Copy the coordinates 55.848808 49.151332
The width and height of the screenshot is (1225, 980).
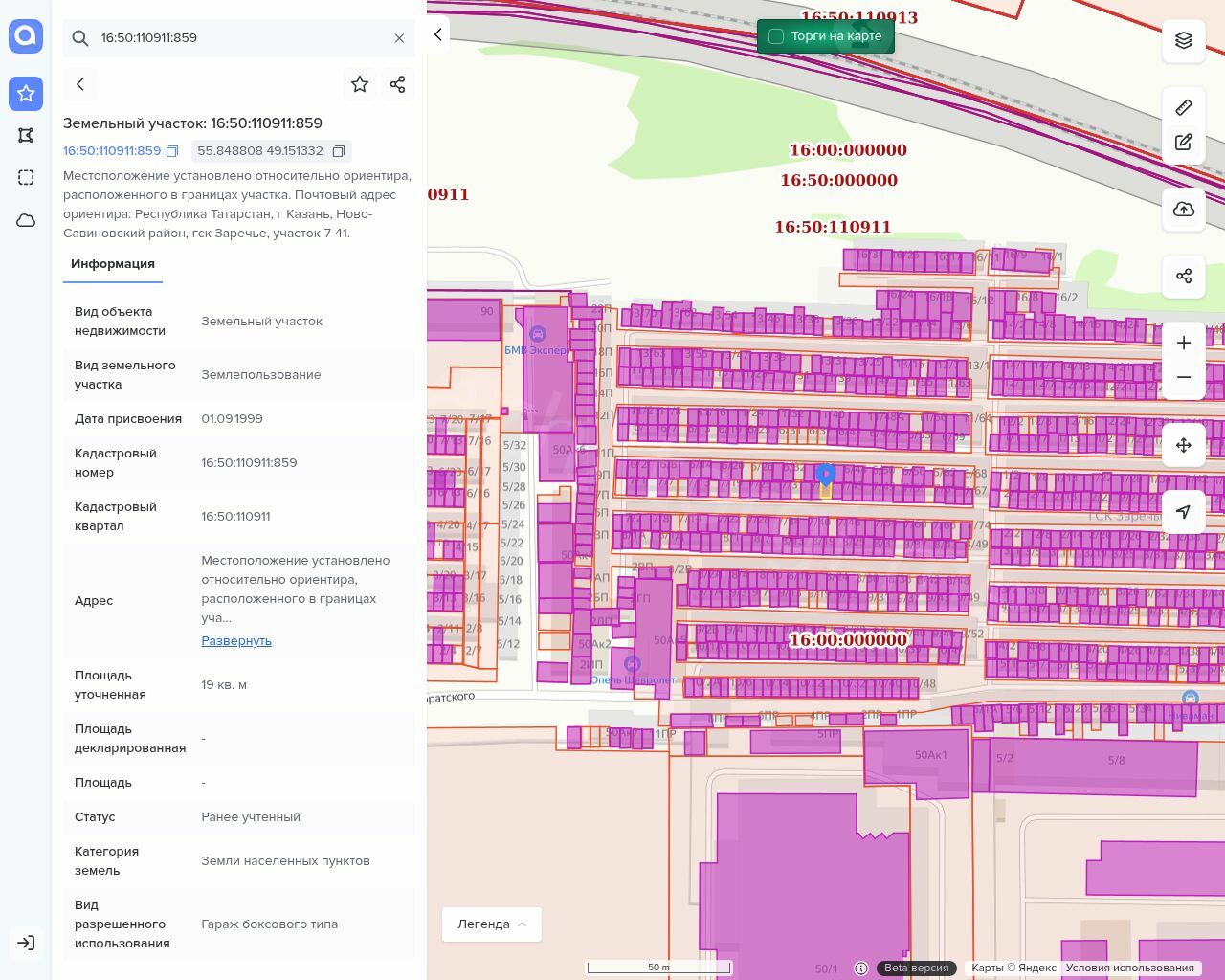[339, 151]
